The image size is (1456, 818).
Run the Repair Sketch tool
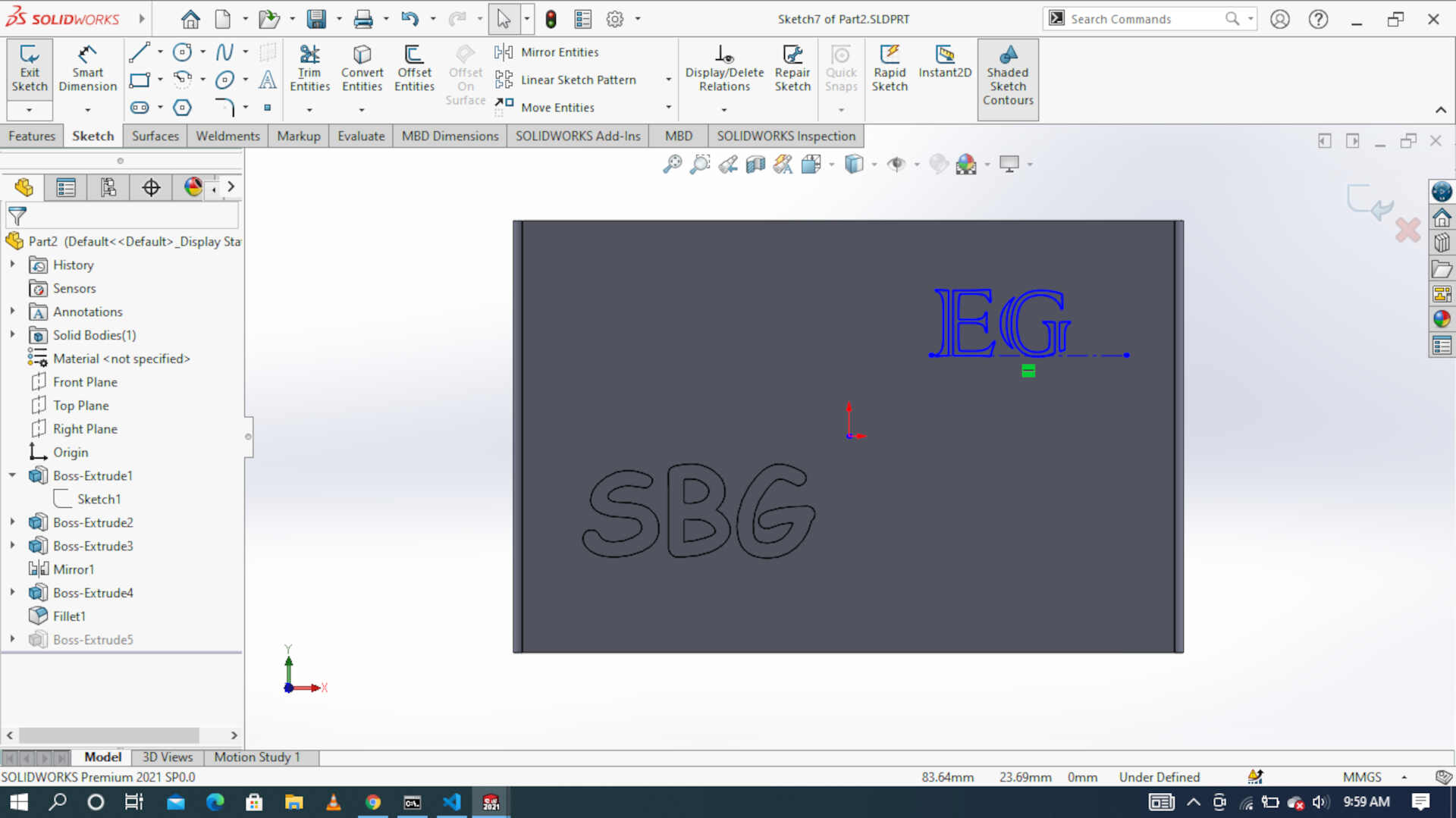(x=792, y=67)
